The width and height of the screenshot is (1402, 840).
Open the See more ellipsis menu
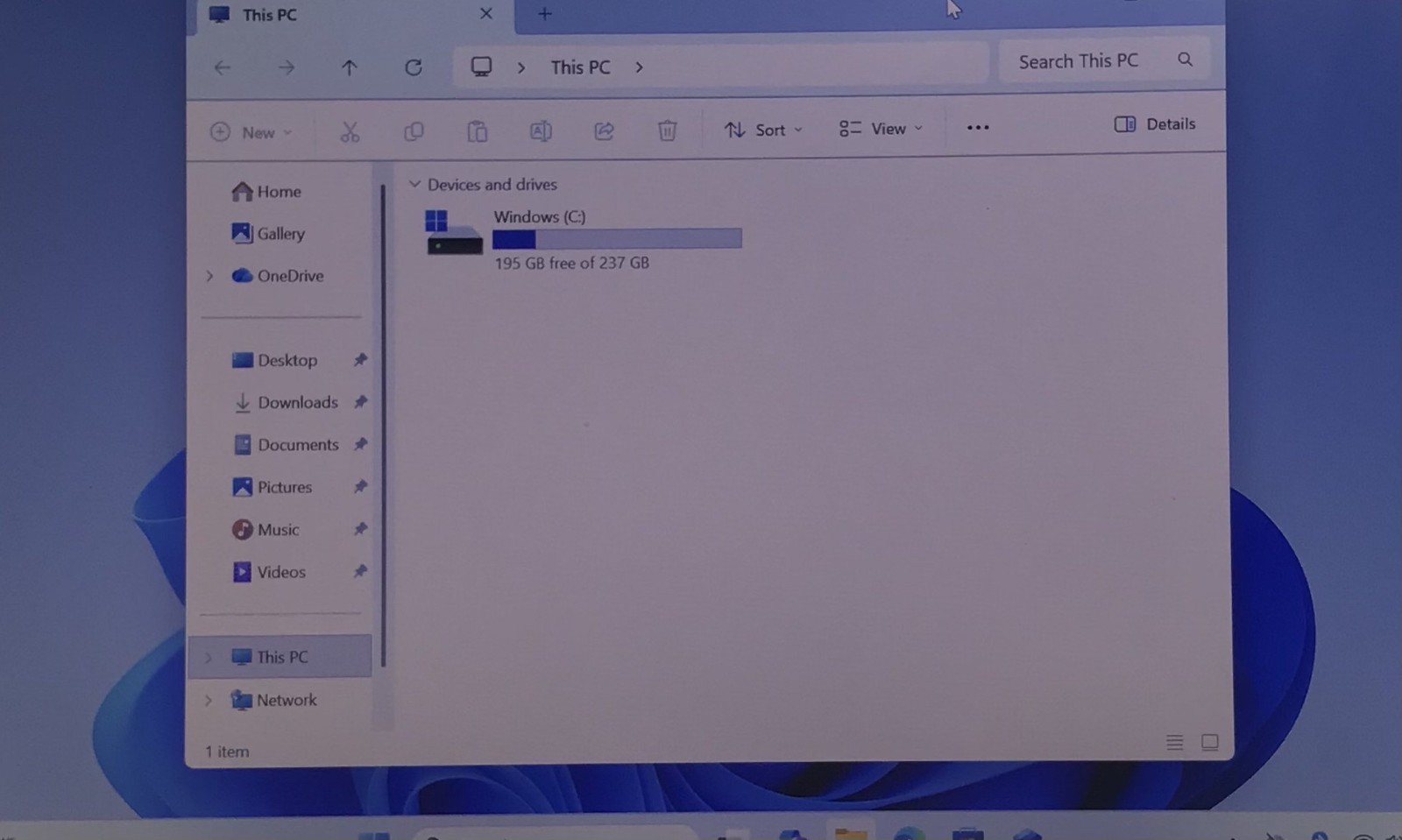[978, 128]
